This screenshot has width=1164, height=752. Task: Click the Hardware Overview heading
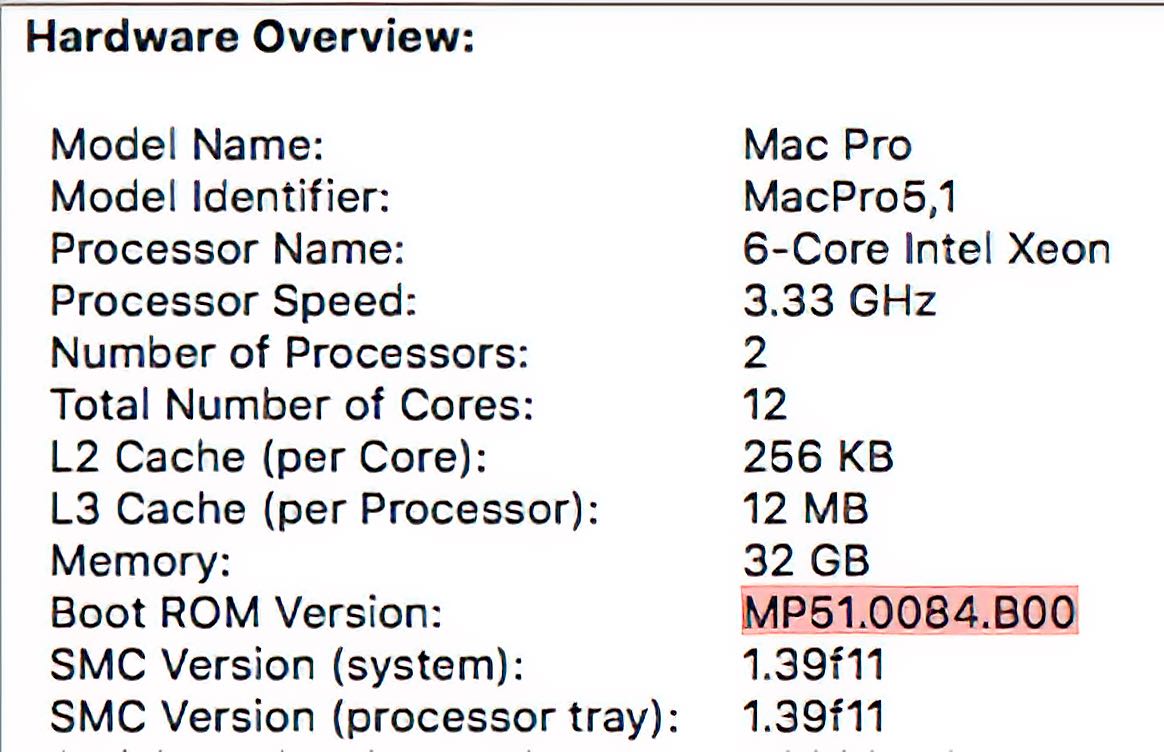coord(249,37)
